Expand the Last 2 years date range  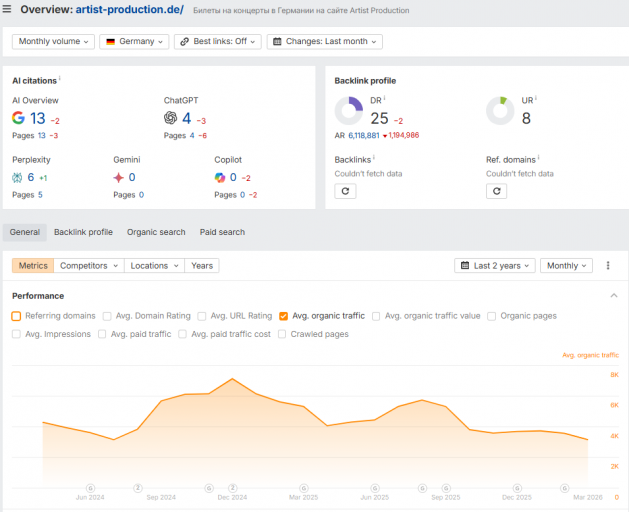tap(495, 266)
